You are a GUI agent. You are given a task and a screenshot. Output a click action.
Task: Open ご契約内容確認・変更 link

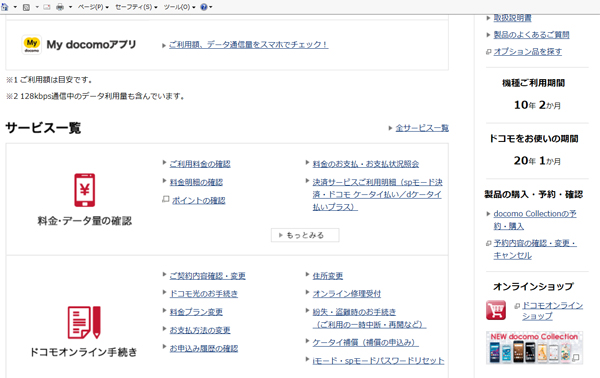[207, 276]
